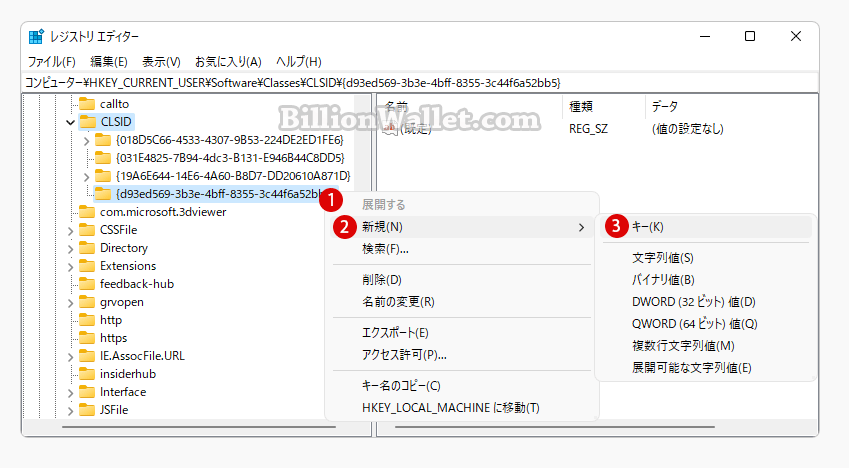Expand the {018D5C66-4533-4307-9B53-224DE2ED1FE6} key
The image size is (849, 468).
87,140
